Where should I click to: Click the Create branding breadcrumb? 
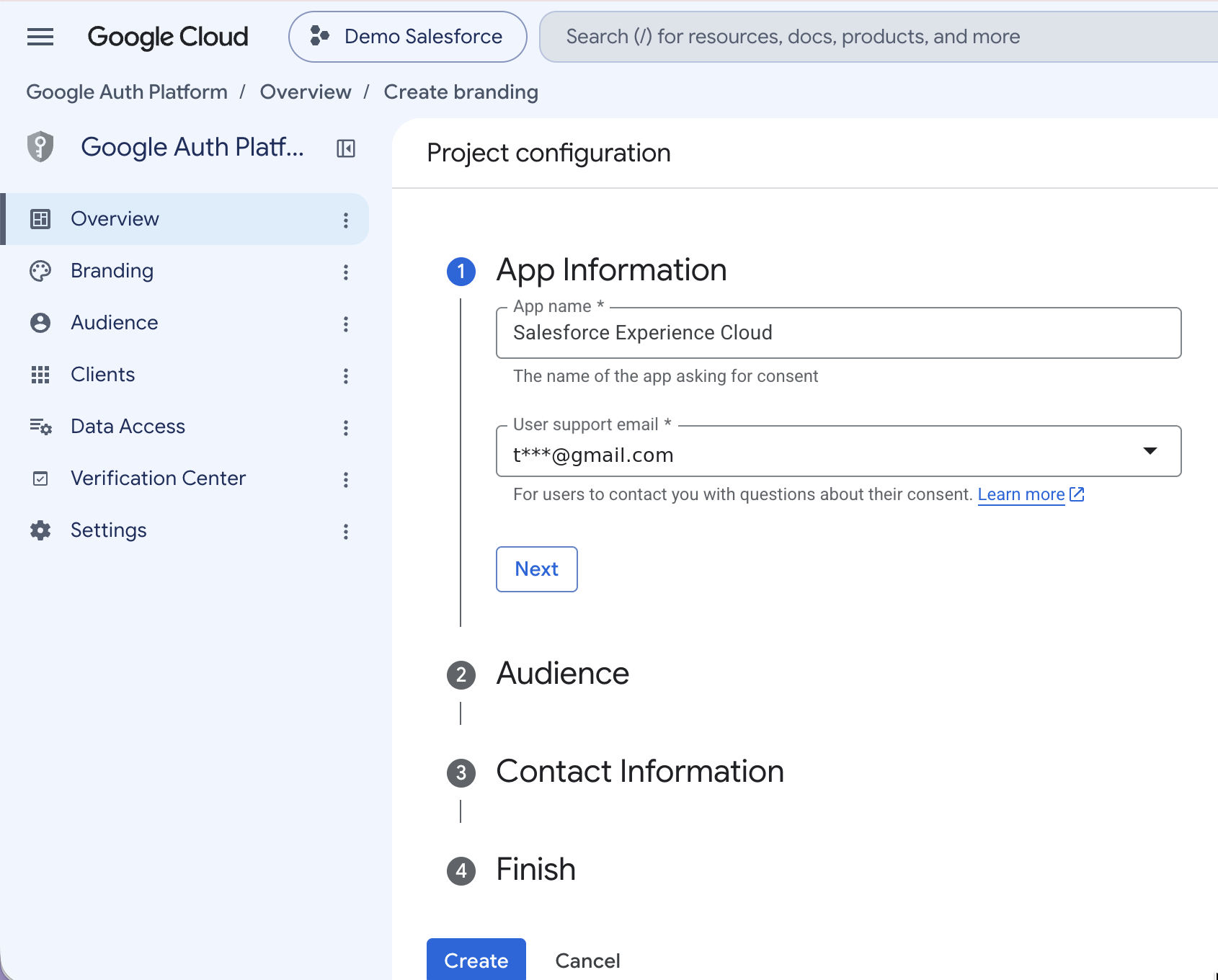(461, 92)
